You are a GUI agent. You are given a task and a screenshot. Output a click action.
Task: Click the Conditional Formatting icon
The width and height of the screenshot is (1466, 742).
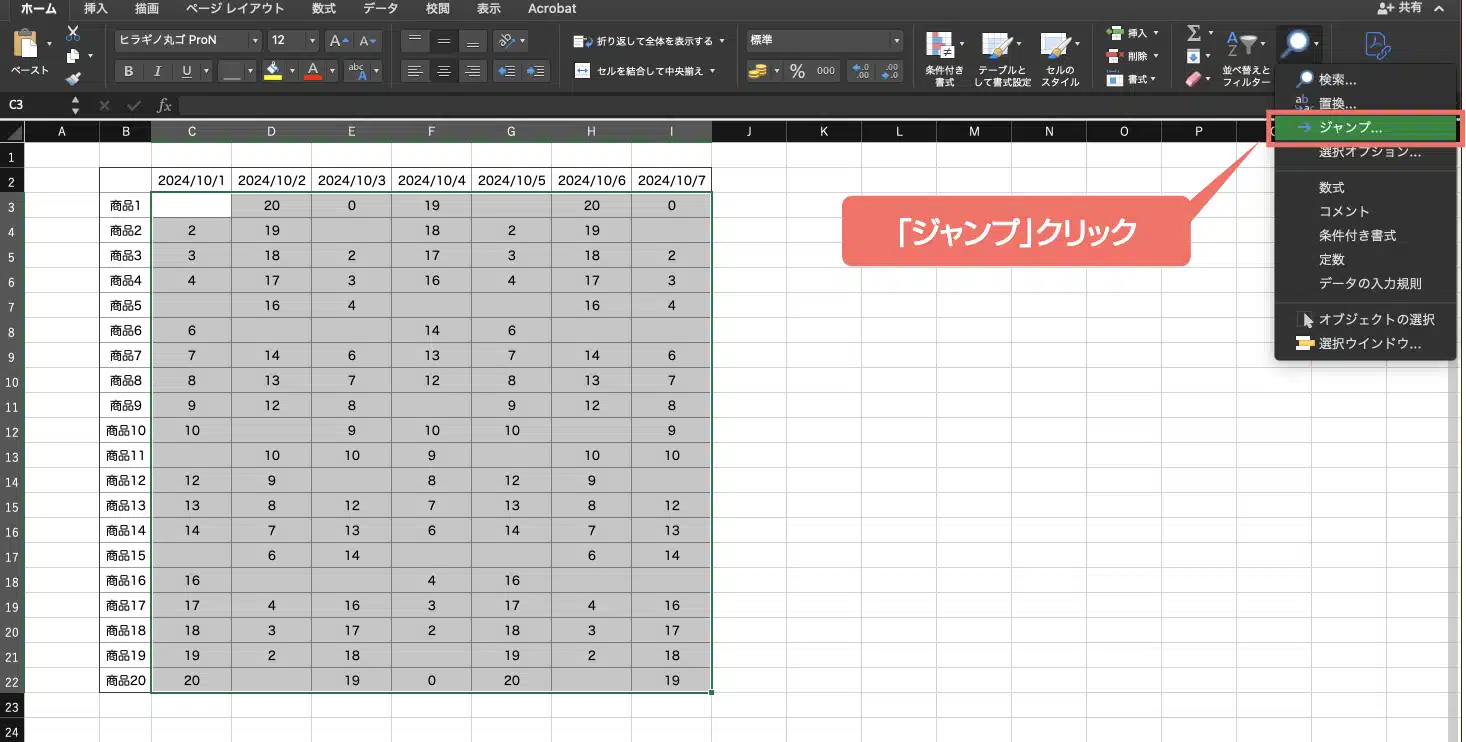pyautogui.click(x=939, y=46)
